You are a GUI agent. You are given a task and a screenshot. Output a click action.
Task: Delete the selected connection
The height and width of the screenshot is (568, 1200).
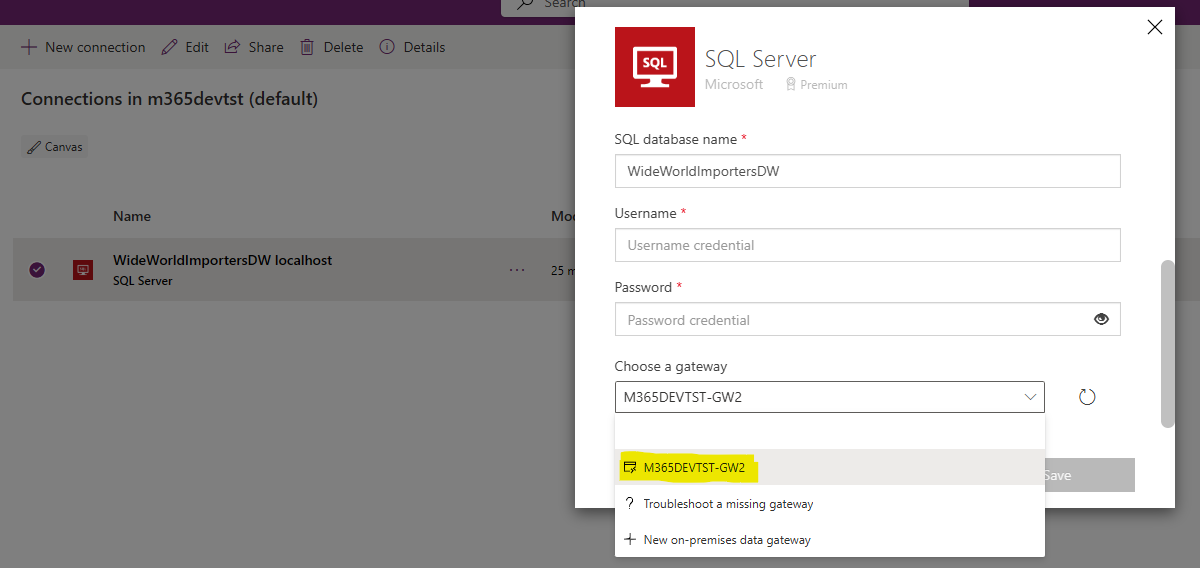coord(332,47)
